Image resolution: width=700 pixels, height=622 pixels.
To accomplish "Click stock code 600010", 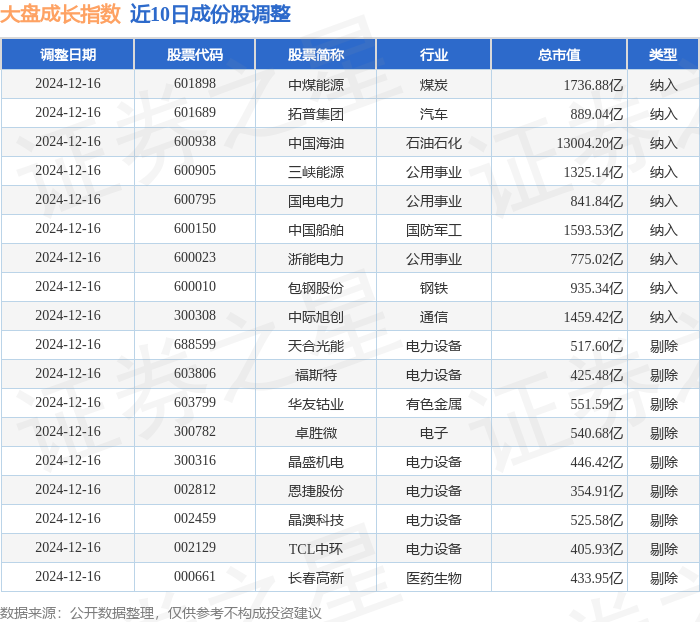I will click(195, 287).
